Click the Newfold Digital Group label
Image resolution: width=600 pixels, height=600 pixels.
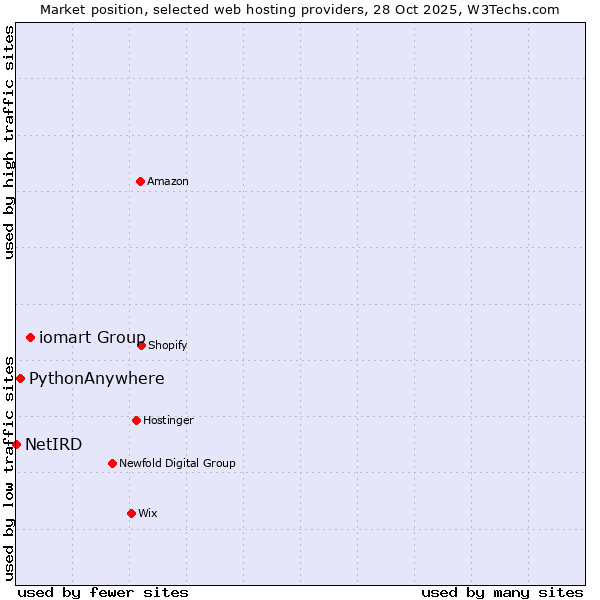point(177,464)
